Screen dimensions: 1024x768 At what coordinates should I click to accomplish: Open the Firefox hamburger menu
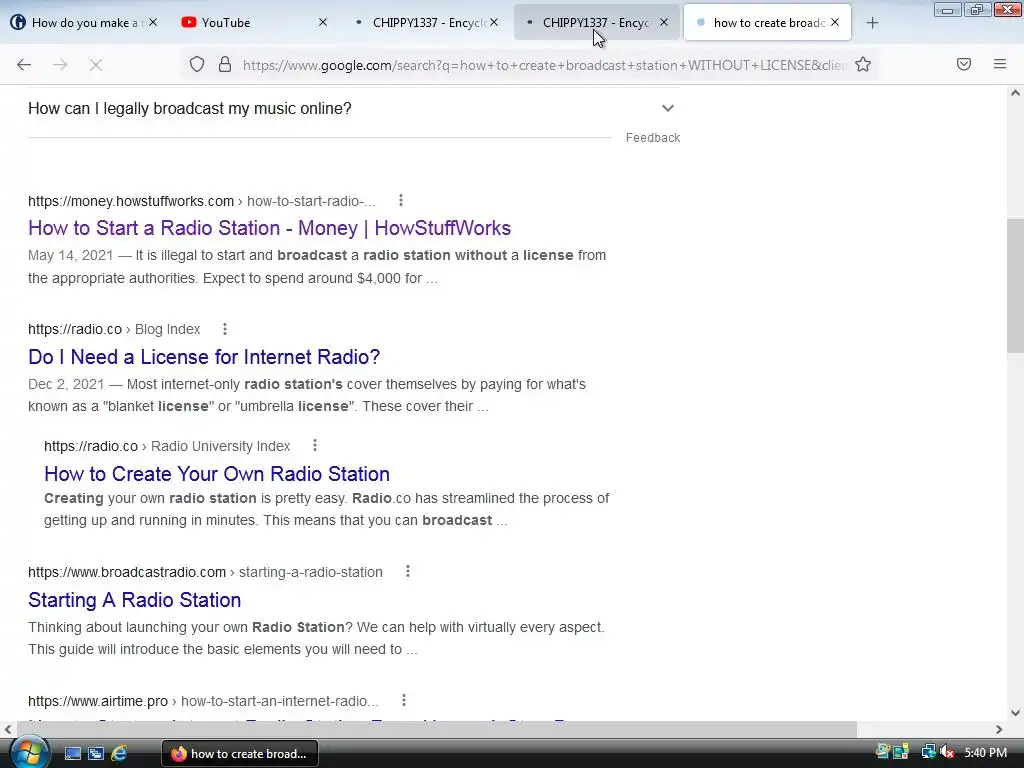coord(1000,64)
